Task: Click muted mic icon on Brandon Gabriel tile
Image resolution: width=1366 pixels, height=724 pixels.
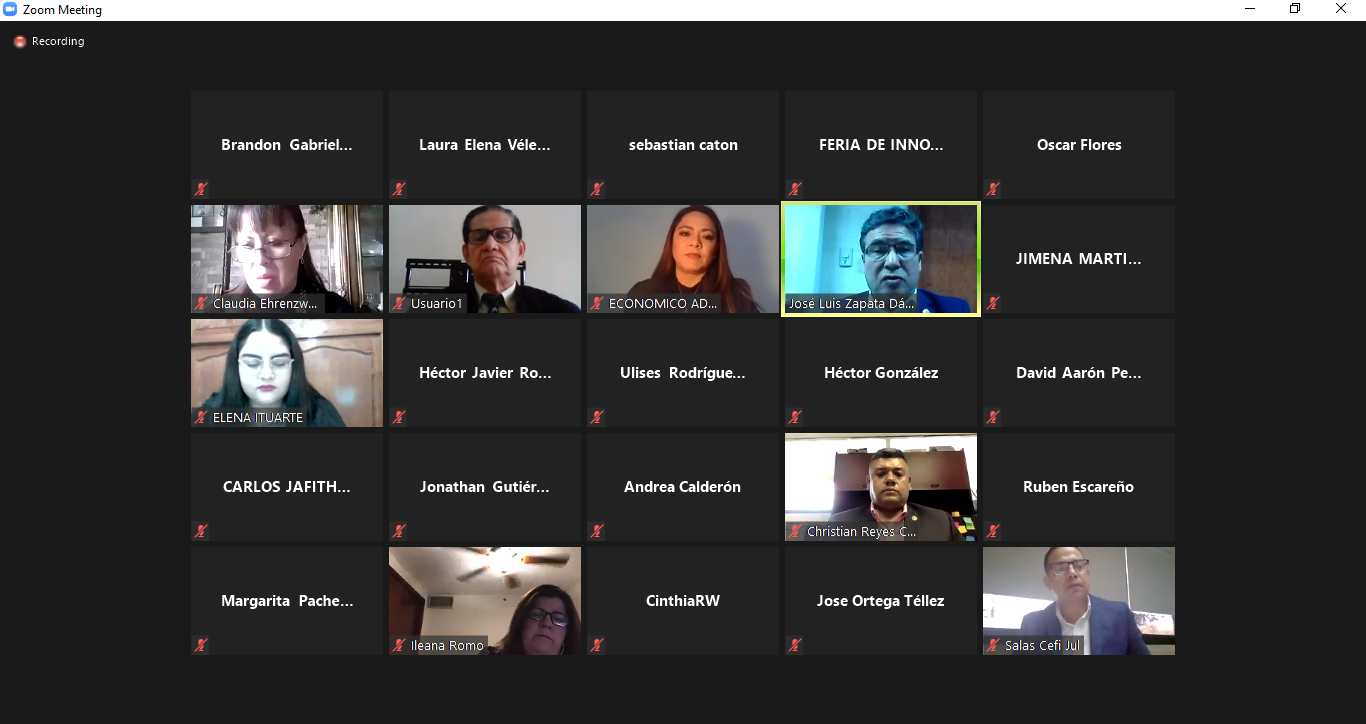Action: point(201,189)
